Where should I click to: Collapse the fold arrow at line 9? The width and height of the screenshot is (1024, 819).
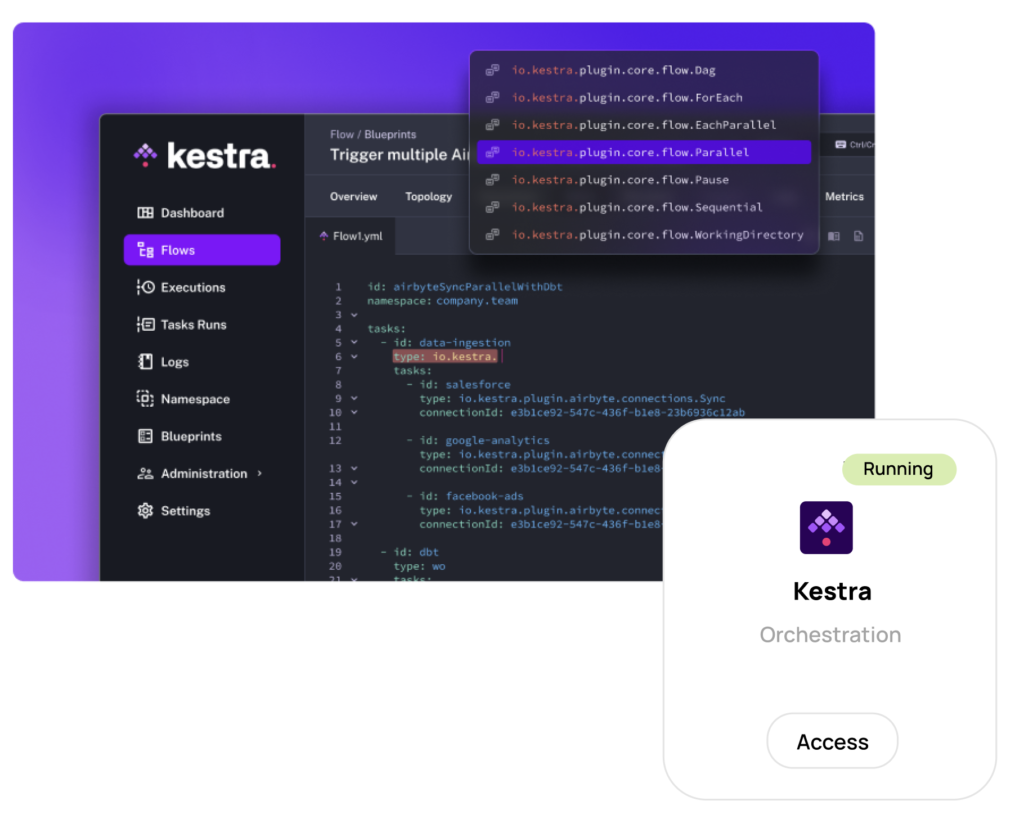(x=354, y=398)
